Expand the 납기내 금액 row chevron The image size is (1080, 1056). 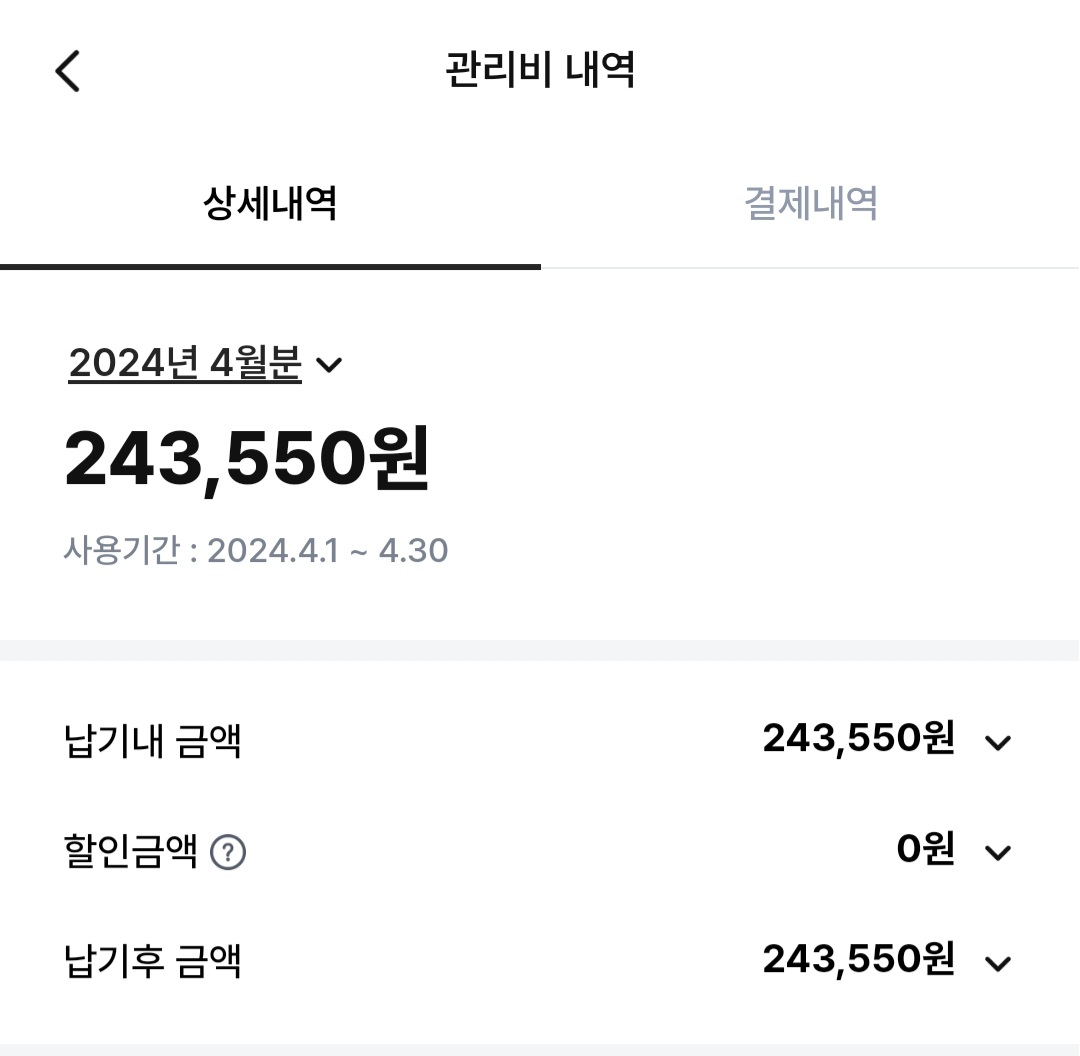(x=998, y=742)
